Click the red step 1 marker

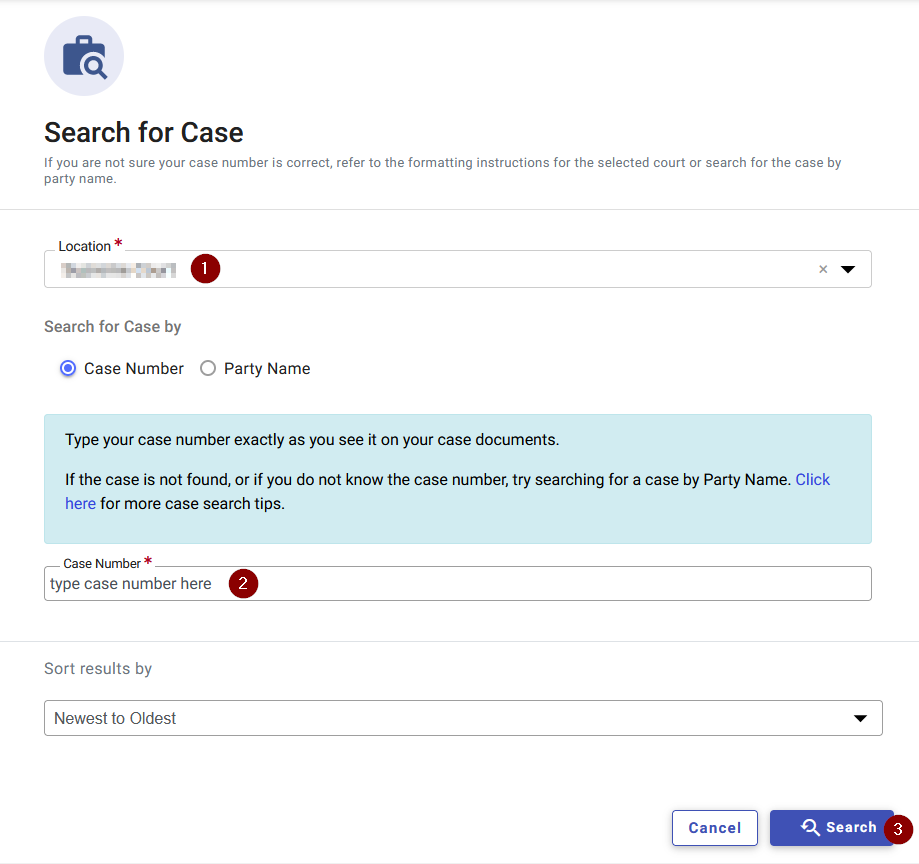pos(205,268)
